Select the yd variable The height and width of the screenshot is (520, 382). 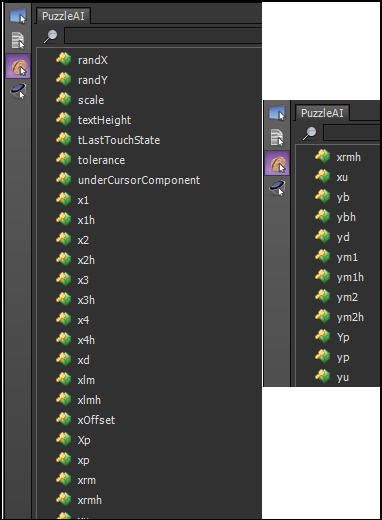click(x=343, y=237)
